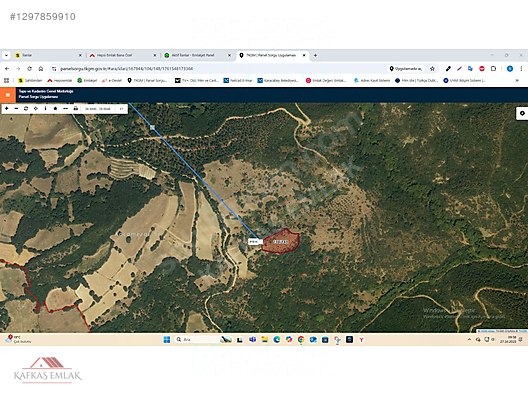528x396 pixels.
Task: Select the polygon area tool
Action: [x=56, y=109]
